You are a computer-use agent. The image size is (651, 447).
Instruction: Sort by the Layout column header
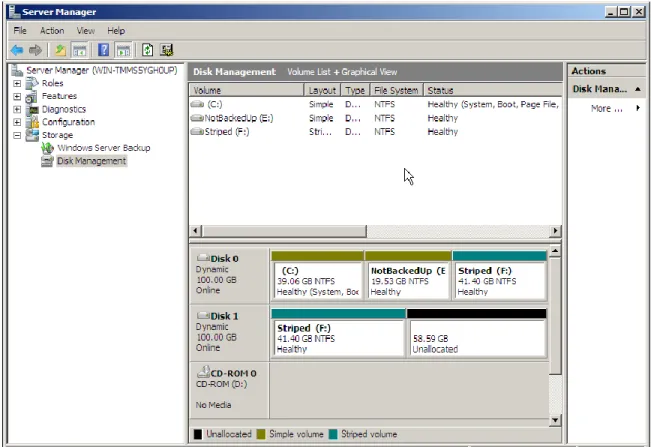(x=322, y=90)
